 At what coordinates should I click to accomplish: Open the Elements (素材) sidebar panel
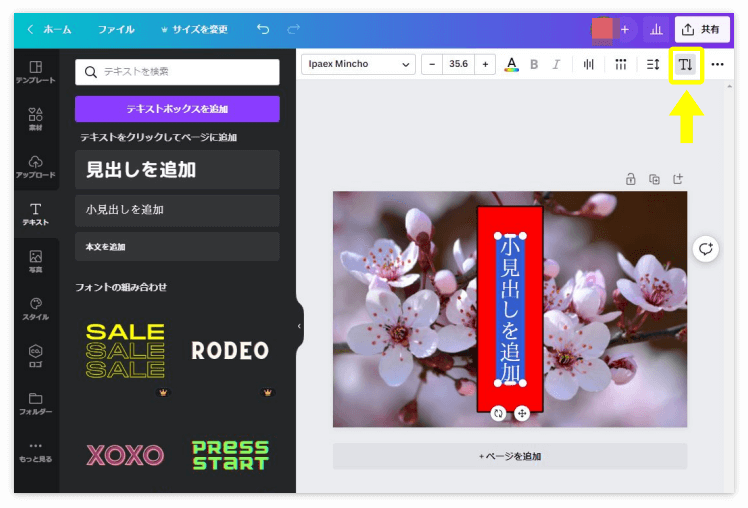tap(36, 119)
